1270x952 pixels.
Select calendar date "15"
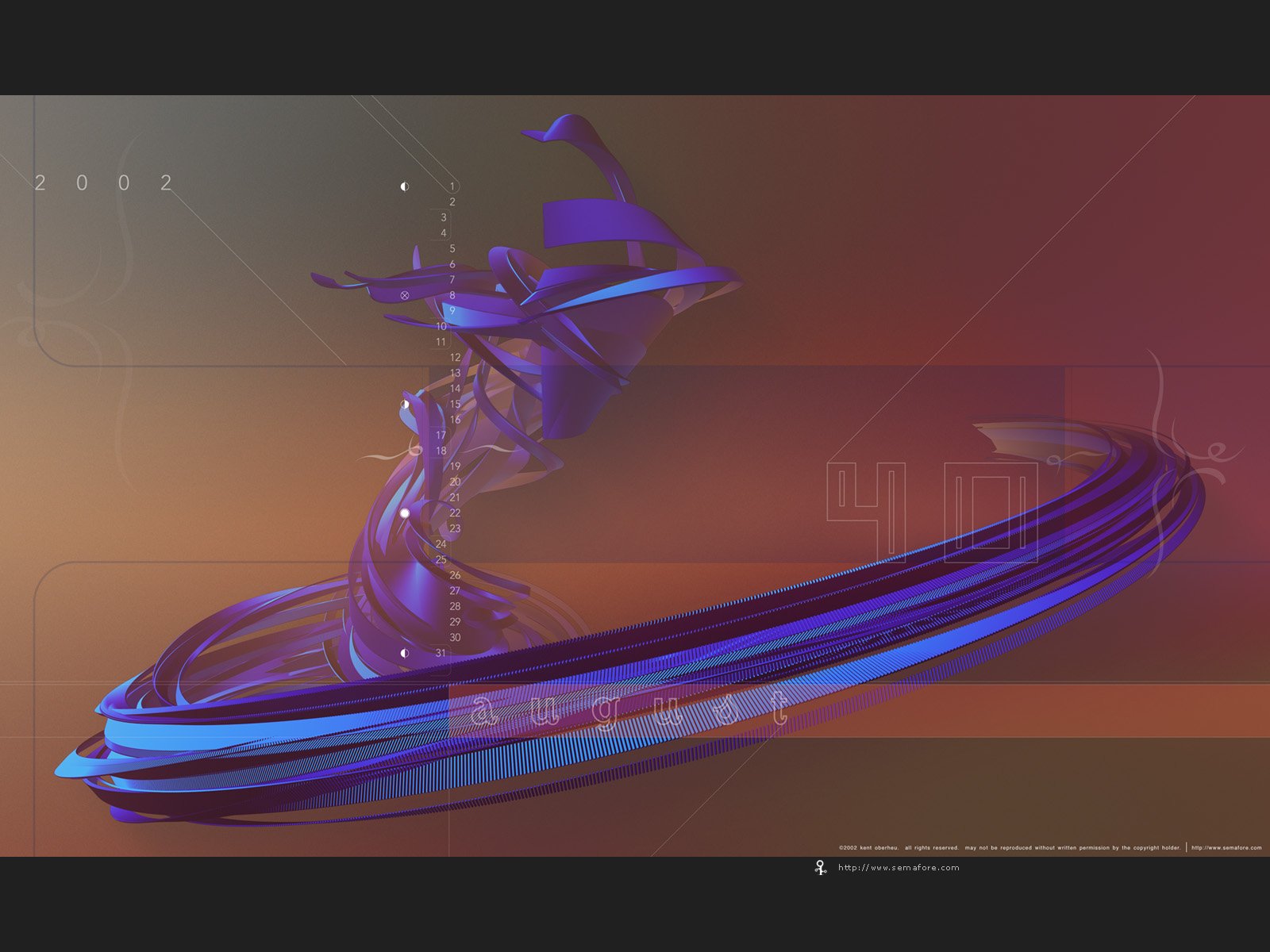pos(455,404)
